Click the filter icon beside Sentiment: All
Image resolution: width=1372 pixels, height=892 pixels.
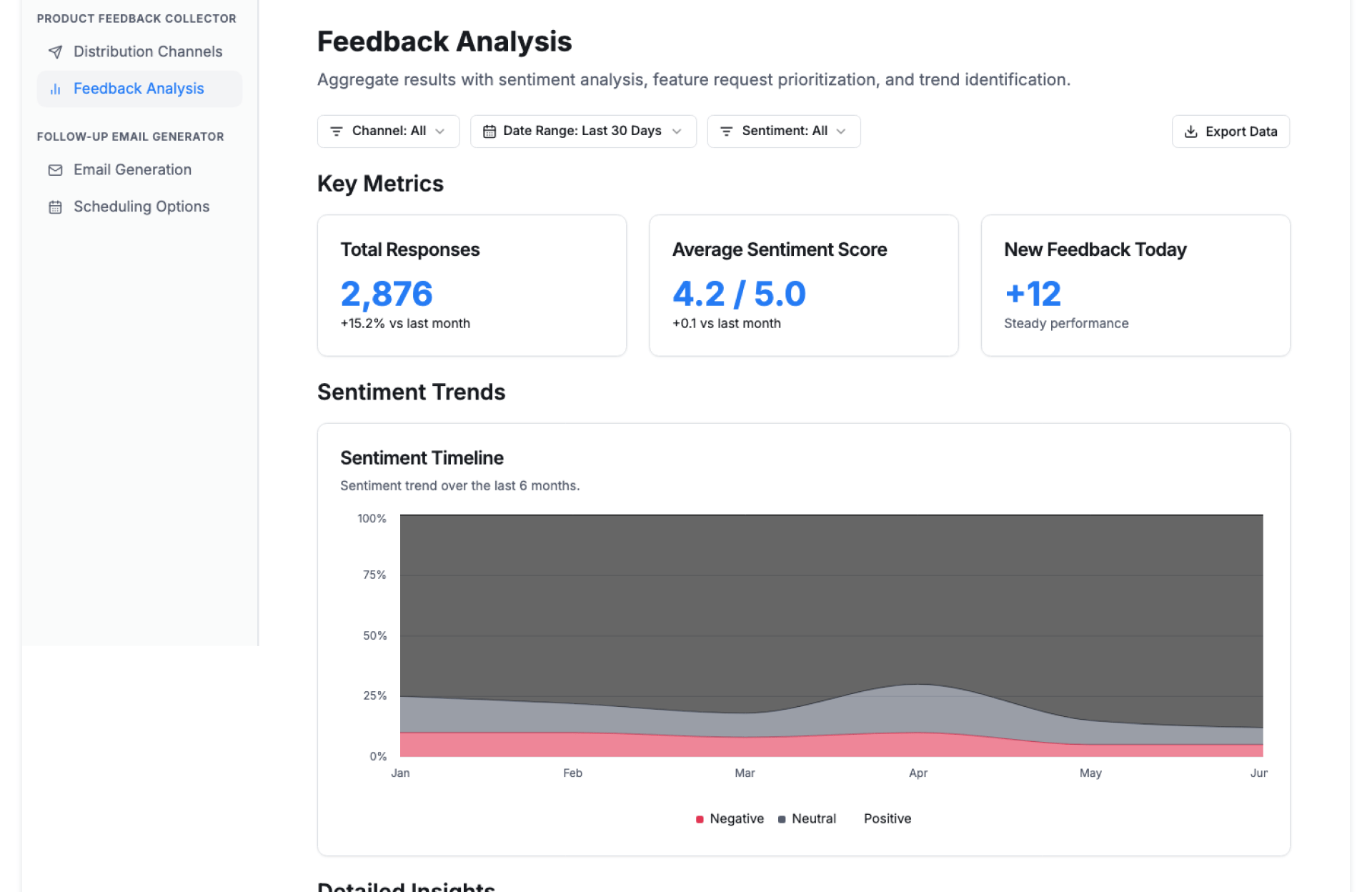click(x=726, y=132)
